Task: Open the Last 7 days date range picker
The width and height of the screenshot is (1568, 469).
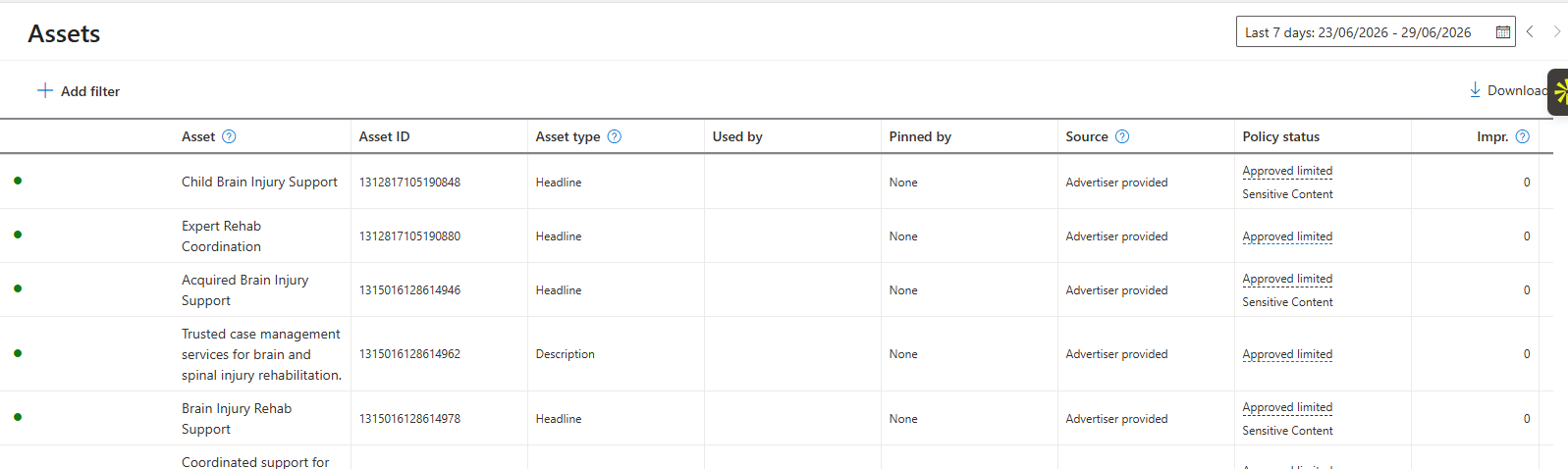Action: [x=1376, y=32]
